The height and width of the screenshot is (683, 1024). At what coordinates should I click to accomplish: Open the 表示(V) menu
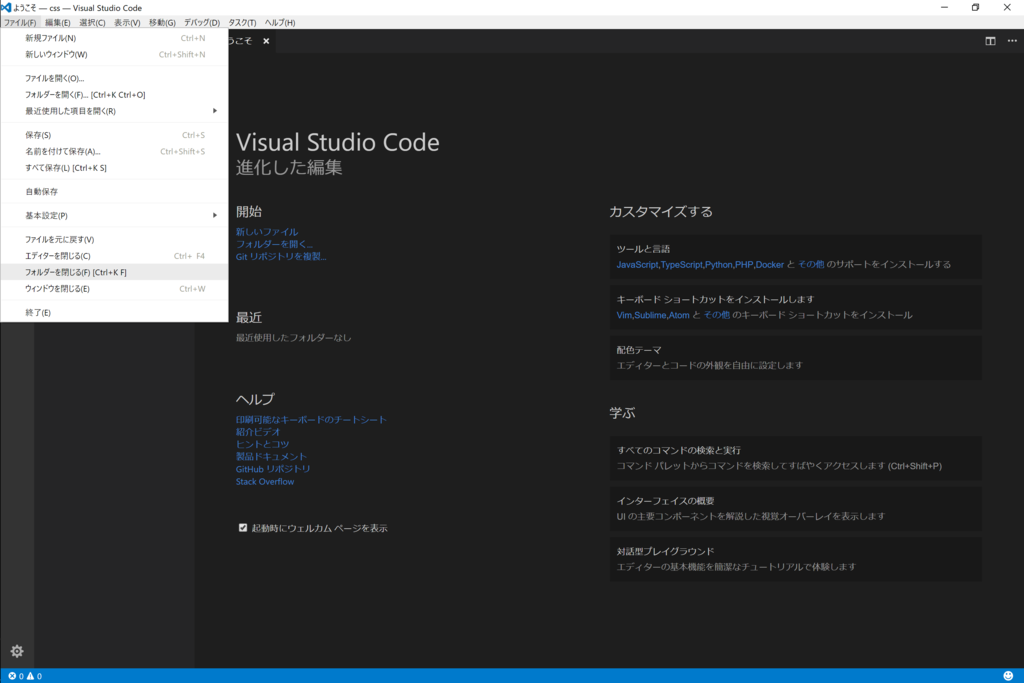click(127, 22)
